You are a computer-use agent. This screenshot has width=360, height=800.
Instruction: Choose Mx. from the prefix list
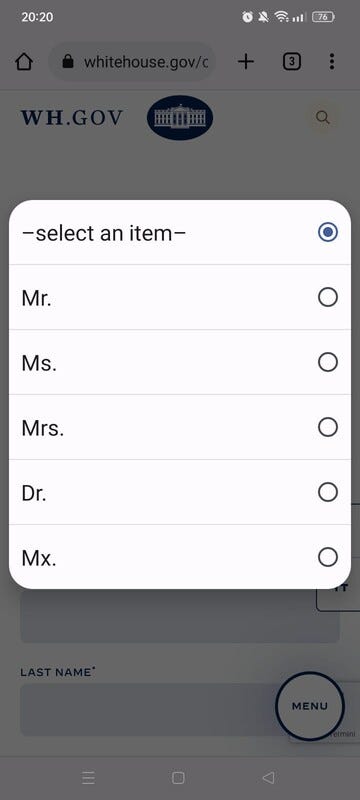(x=179, y=557)
